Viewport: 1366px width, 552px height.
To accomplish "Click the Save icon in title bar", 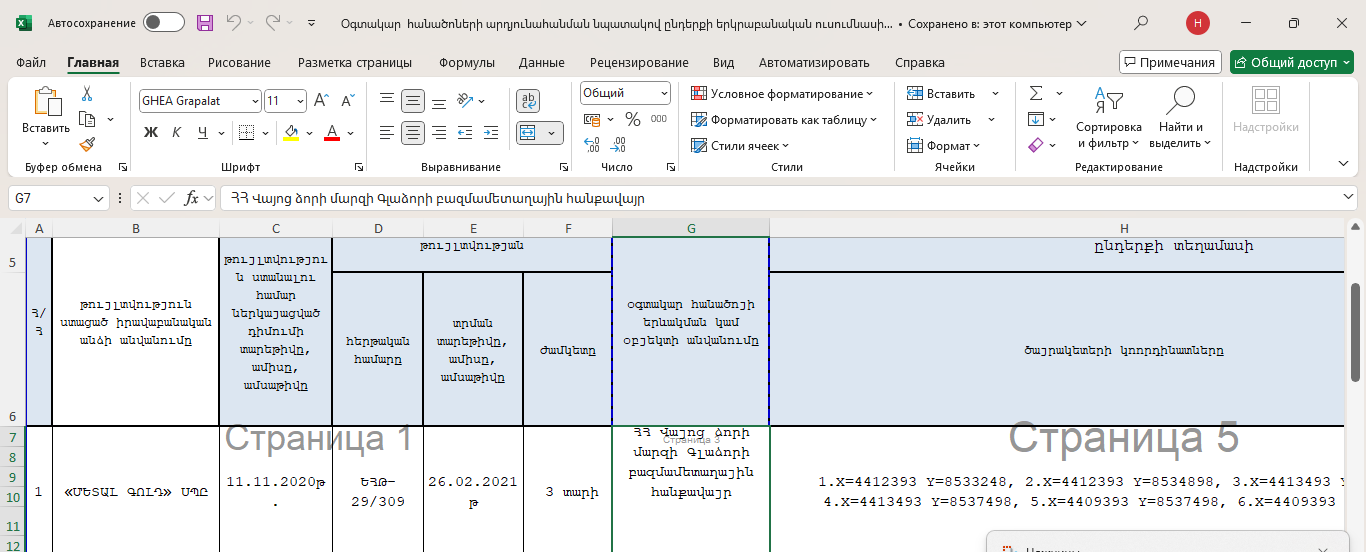I will (x=205, y=23).
